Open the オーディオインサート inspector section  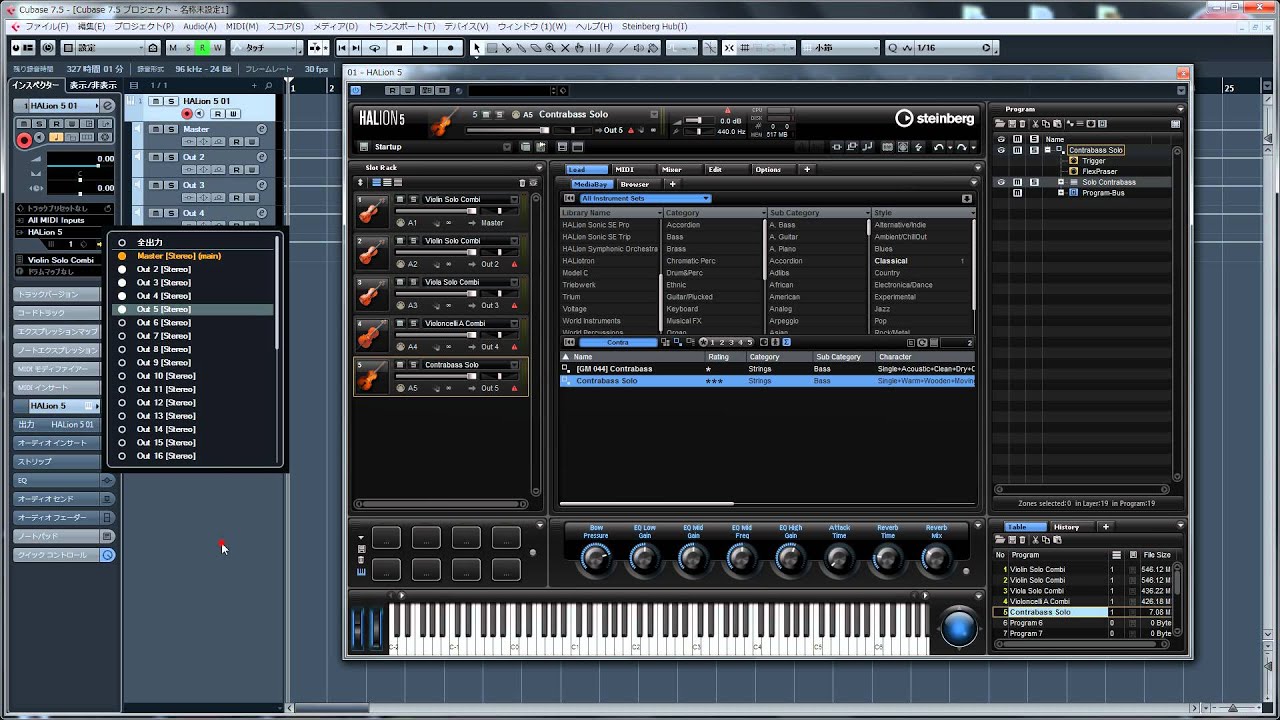pos(58,443)
